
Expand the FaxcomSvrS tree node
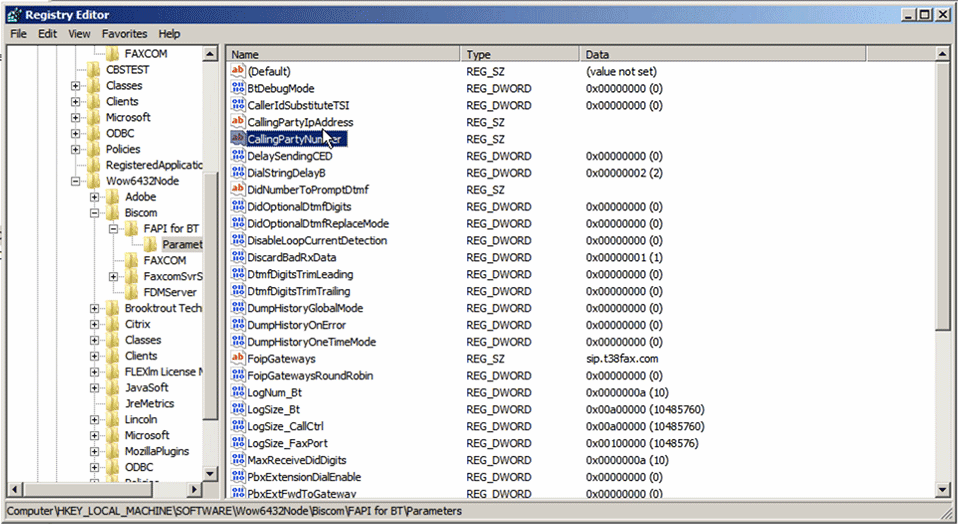tap(113, 276)
